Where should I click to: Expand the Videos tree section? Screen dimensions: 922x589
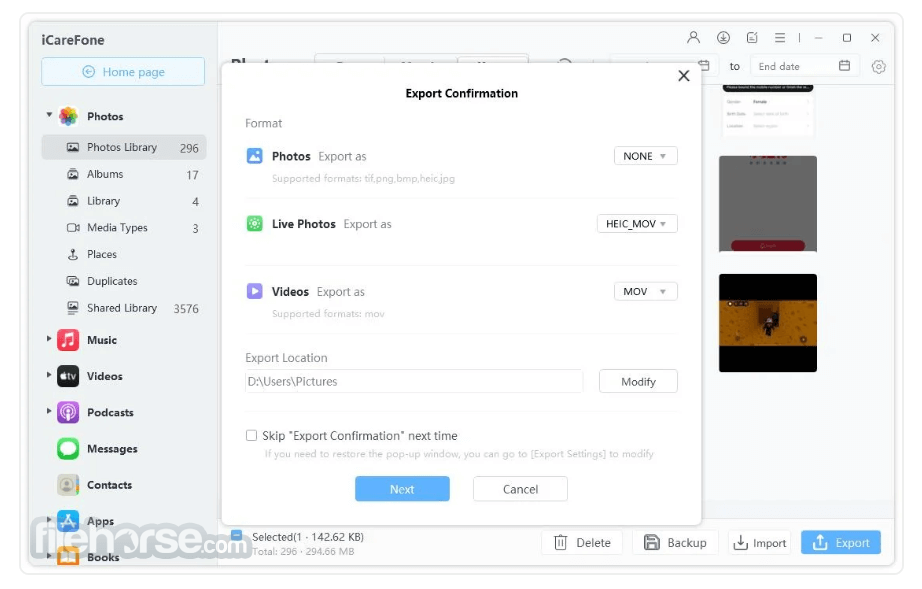point(49,375)
